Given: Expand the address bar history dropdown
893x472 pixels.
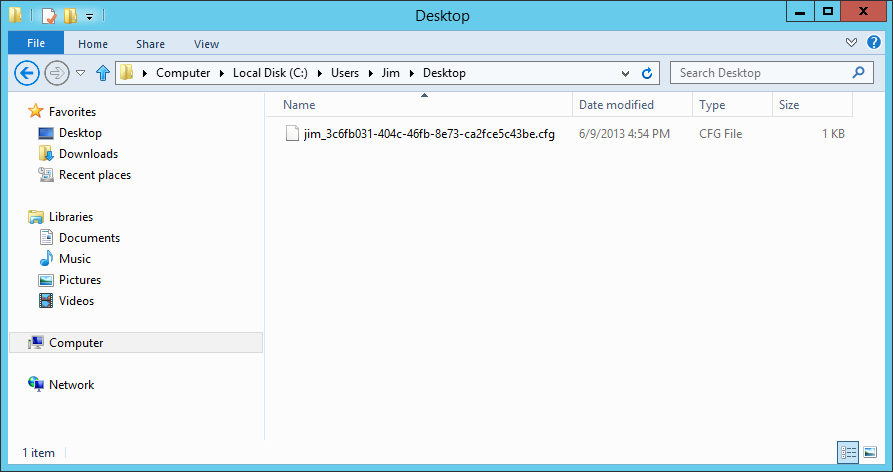Looking at the screenshot, I should (625, 73).
